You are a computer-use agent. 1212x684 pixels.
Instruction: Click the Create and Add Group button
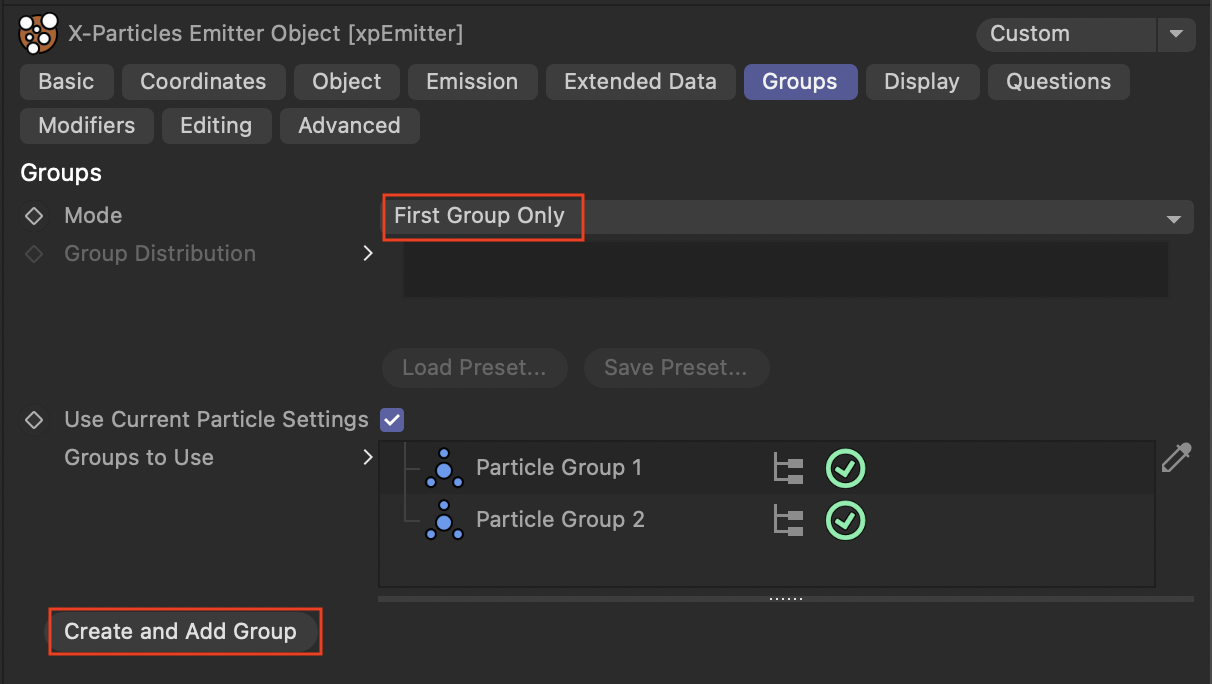click(x=181, y=632)
